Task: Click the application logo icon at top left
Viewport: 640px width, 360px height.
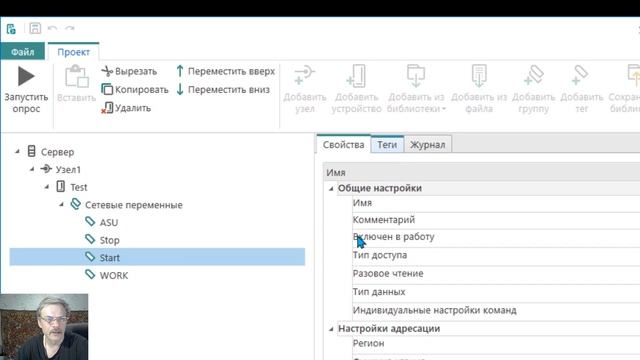Action: (11, 29)
